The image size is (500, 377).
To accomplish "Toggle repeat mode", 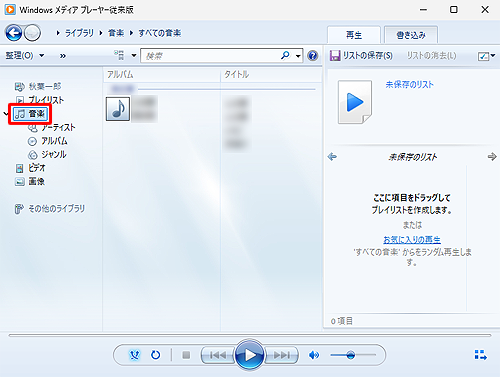I will [x=155, y=355].
